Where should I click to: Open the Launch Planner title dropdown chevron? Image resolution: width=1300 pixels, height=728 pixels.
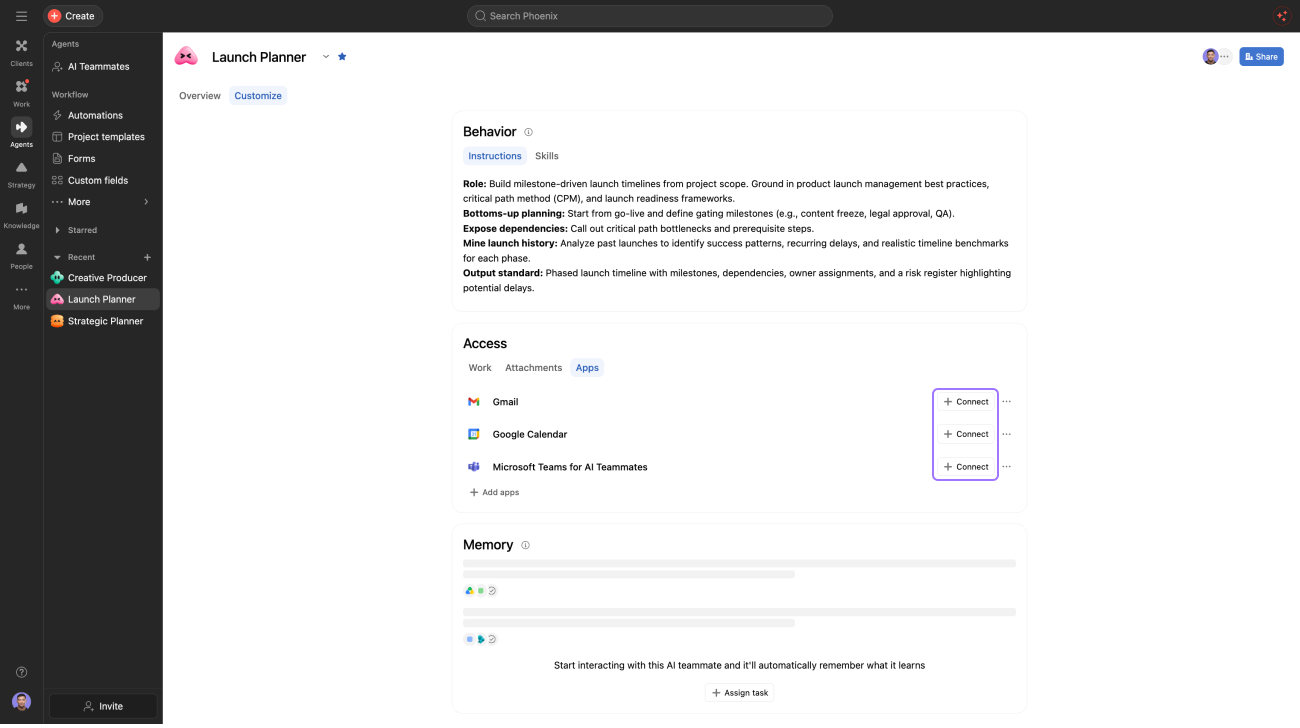(x=325, y=57)
